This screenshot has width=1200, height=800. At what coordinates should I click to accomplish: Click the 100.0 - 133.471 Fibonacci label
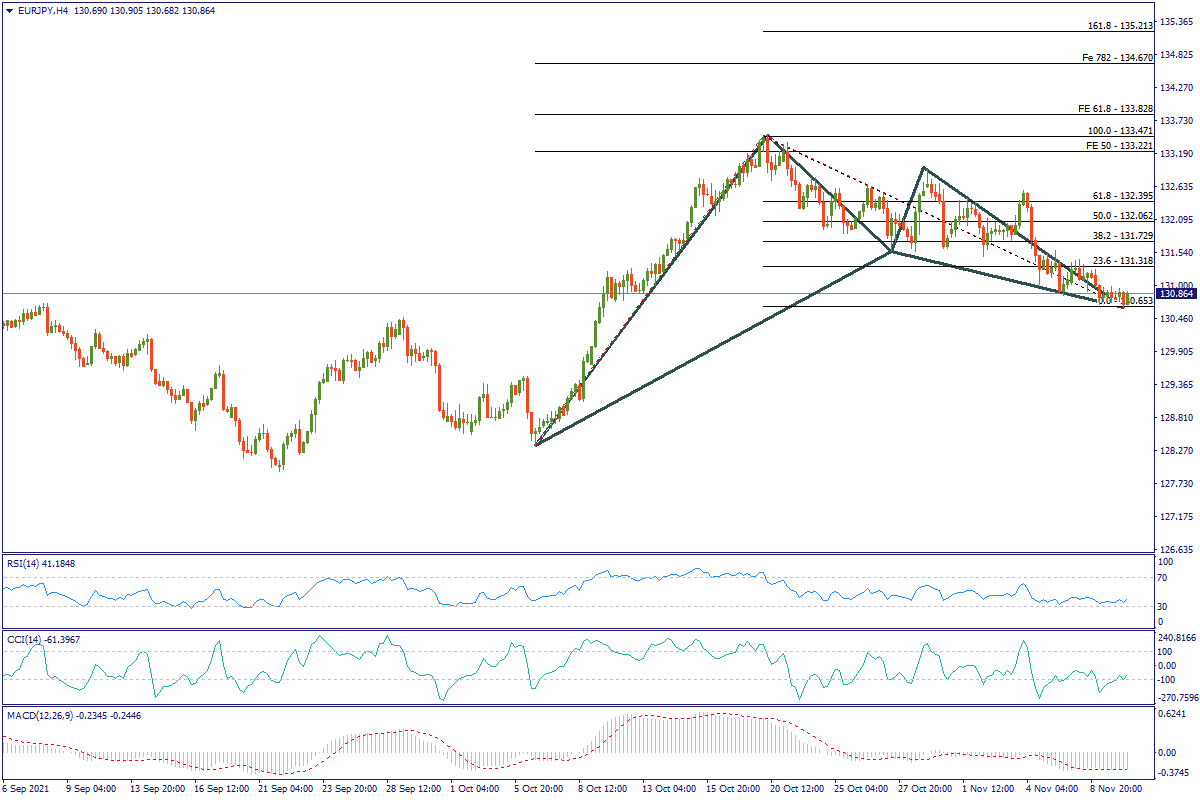(1120, 131)
